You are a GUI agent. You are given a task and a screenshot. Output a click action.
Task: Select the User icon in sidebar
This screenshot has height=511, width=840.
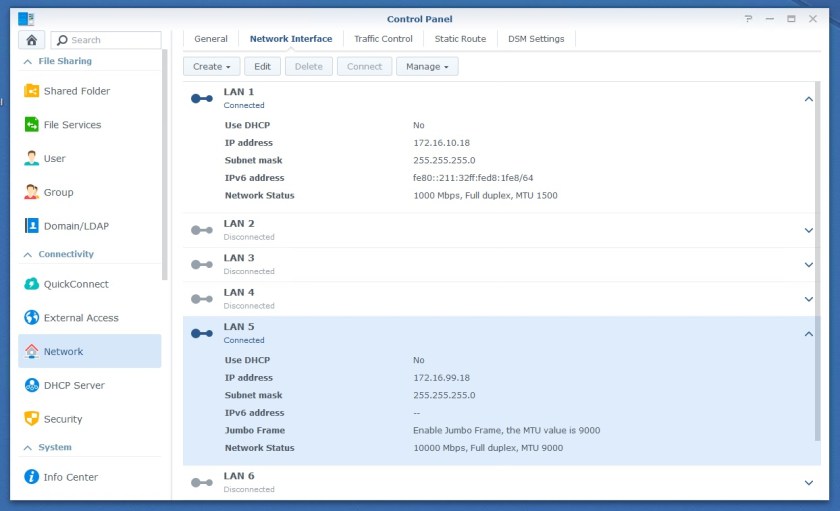tap(32, 158)
